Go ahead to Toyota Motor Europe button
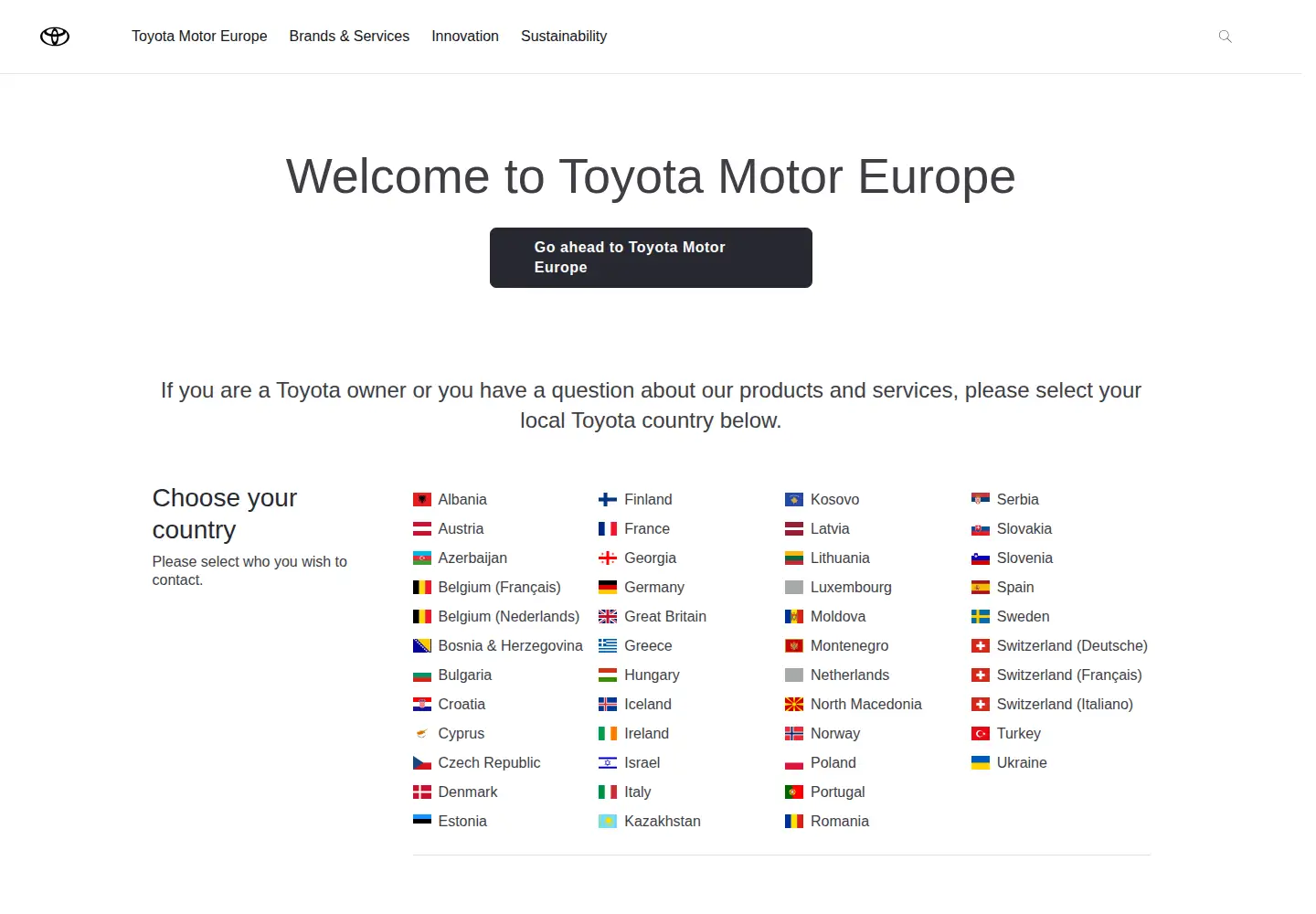 pos(651,258)
